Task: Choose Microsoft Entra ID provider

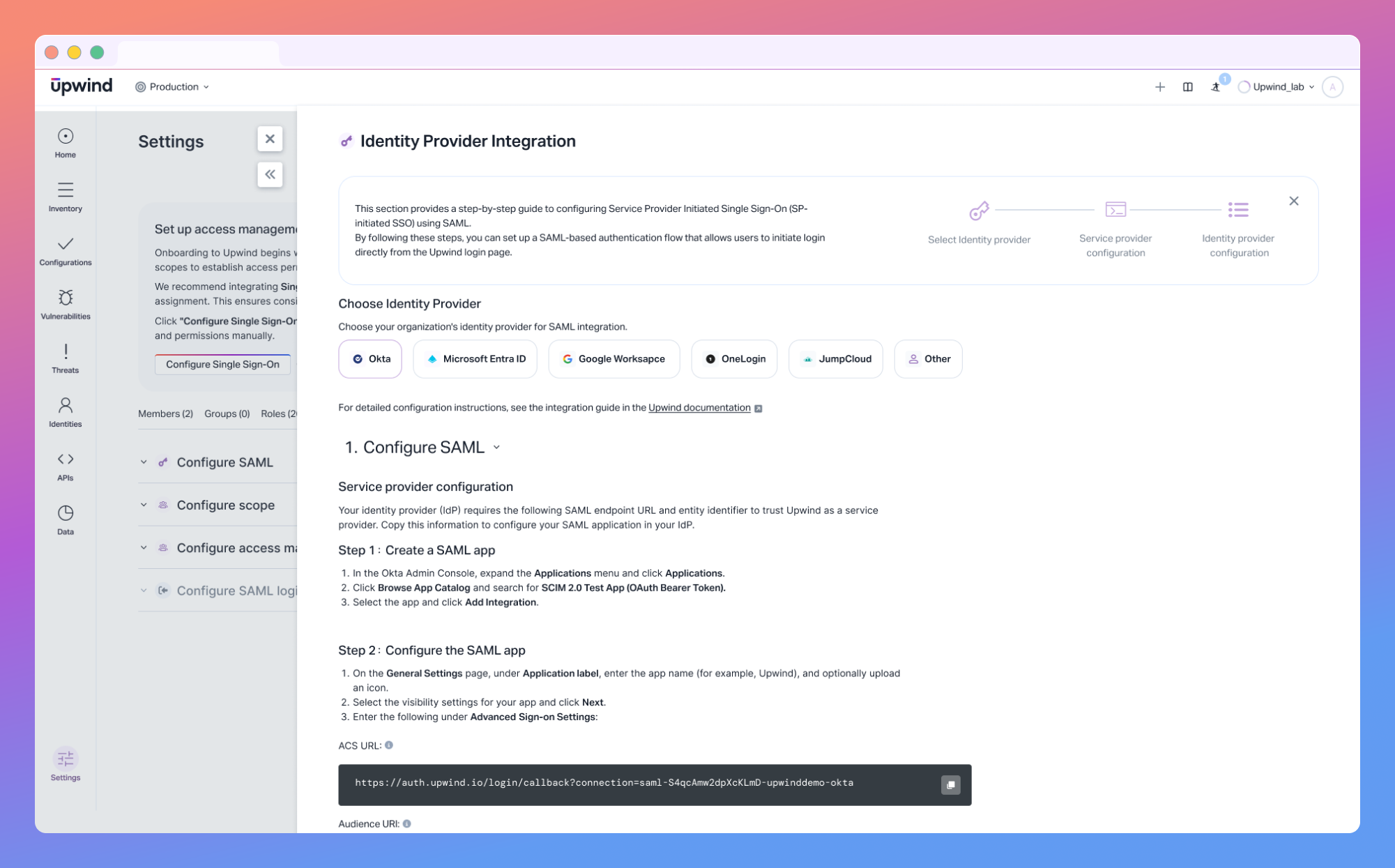Action: point(475,358)
